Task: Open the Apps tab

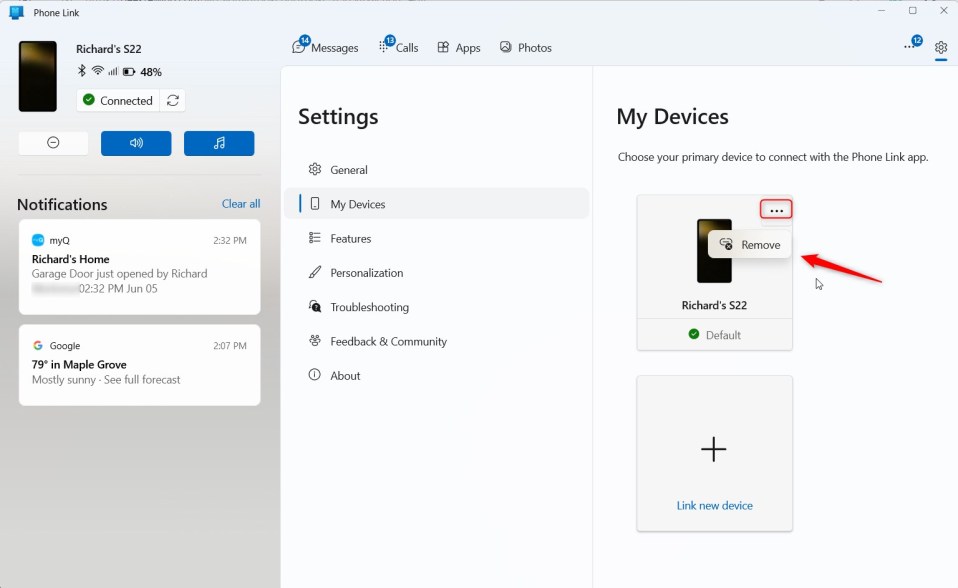Action: 459,47
